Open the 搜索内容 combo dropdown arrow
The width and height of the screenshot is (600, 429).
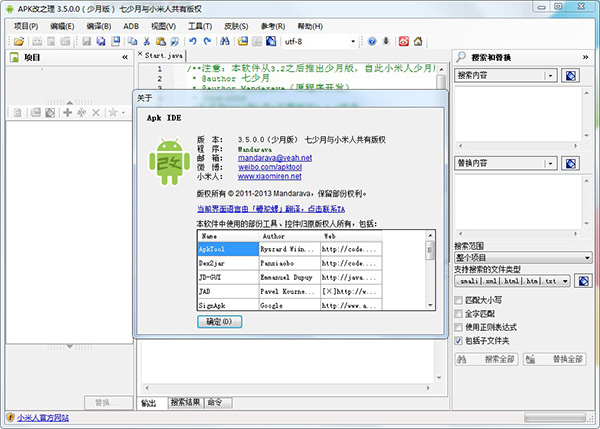(550, 75)
